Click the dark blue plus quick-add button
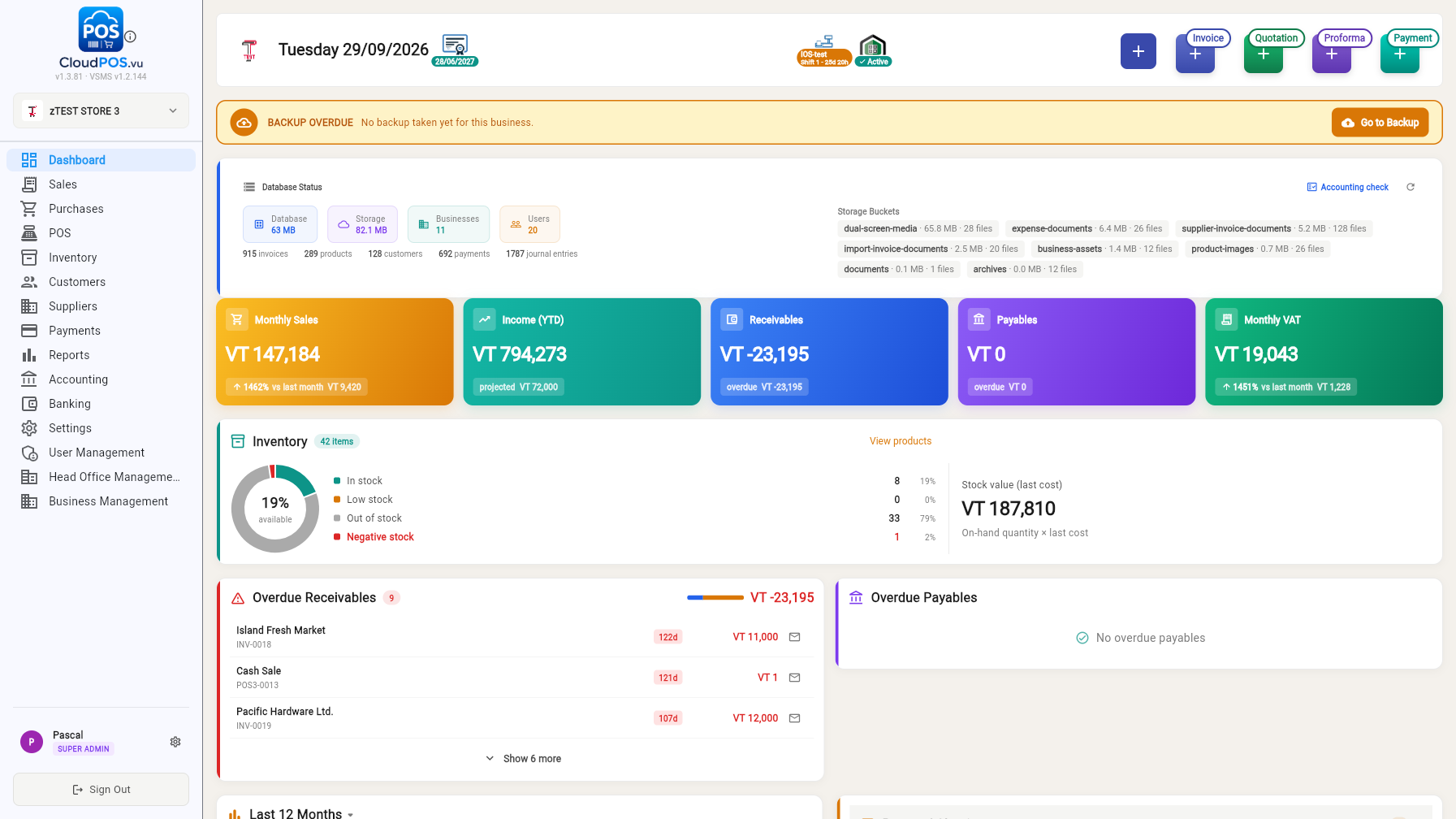Viewport: 1456px width, 819px height. point(1138,51)
